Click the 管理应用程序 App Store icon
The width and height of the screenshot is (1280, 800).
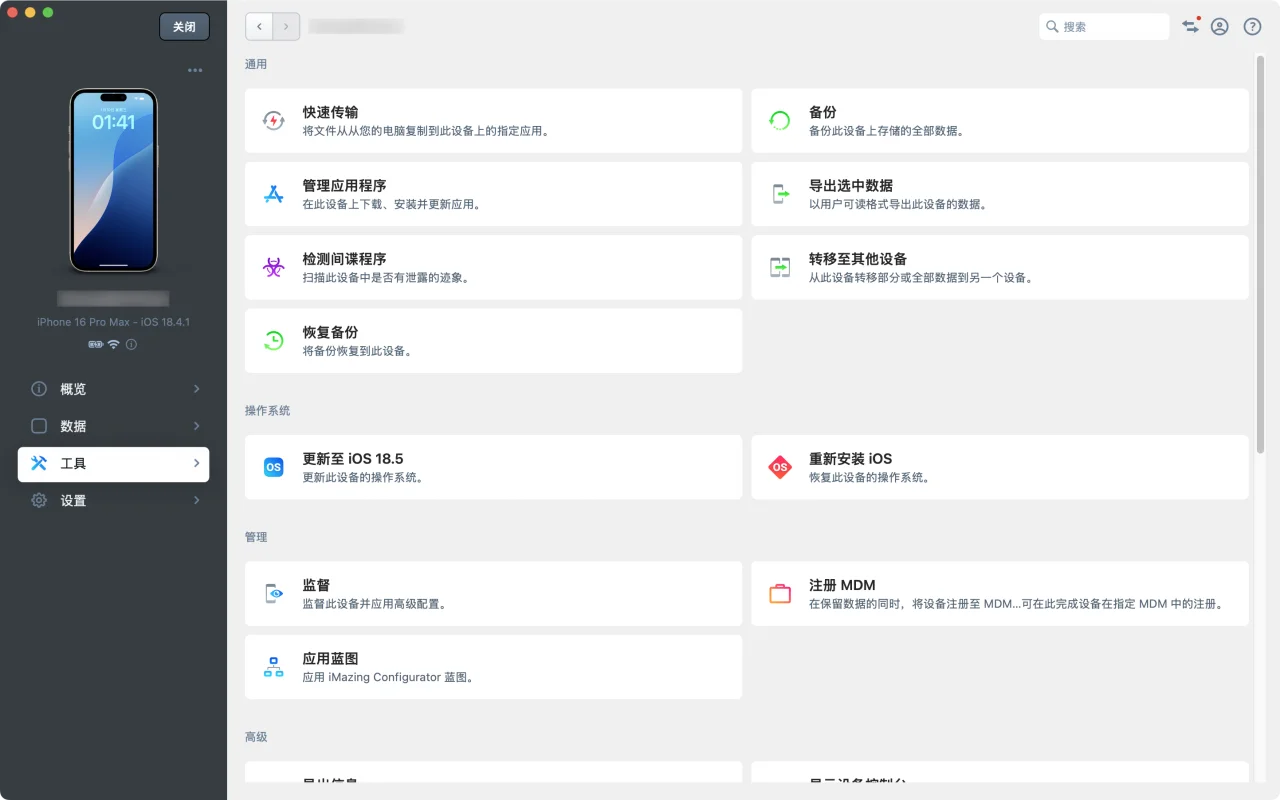[x=273, y=194]
